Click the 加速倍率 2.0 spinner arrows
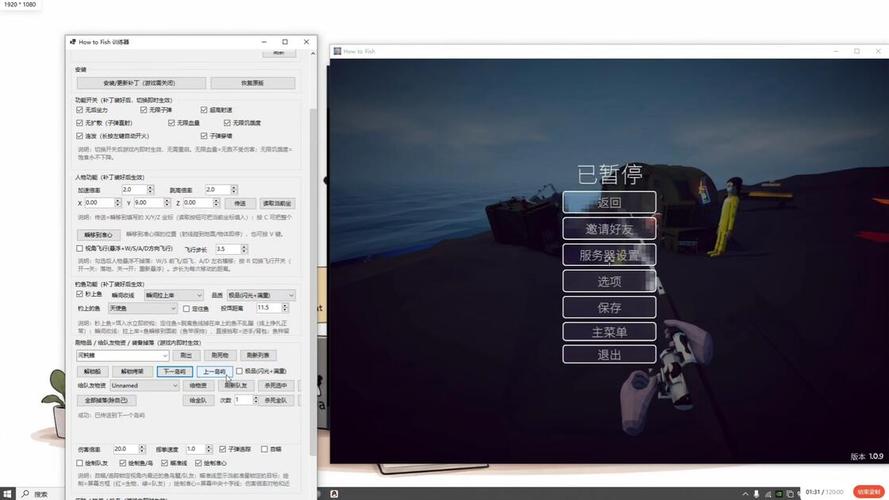889x500 pixels. (x=150, y=189)
